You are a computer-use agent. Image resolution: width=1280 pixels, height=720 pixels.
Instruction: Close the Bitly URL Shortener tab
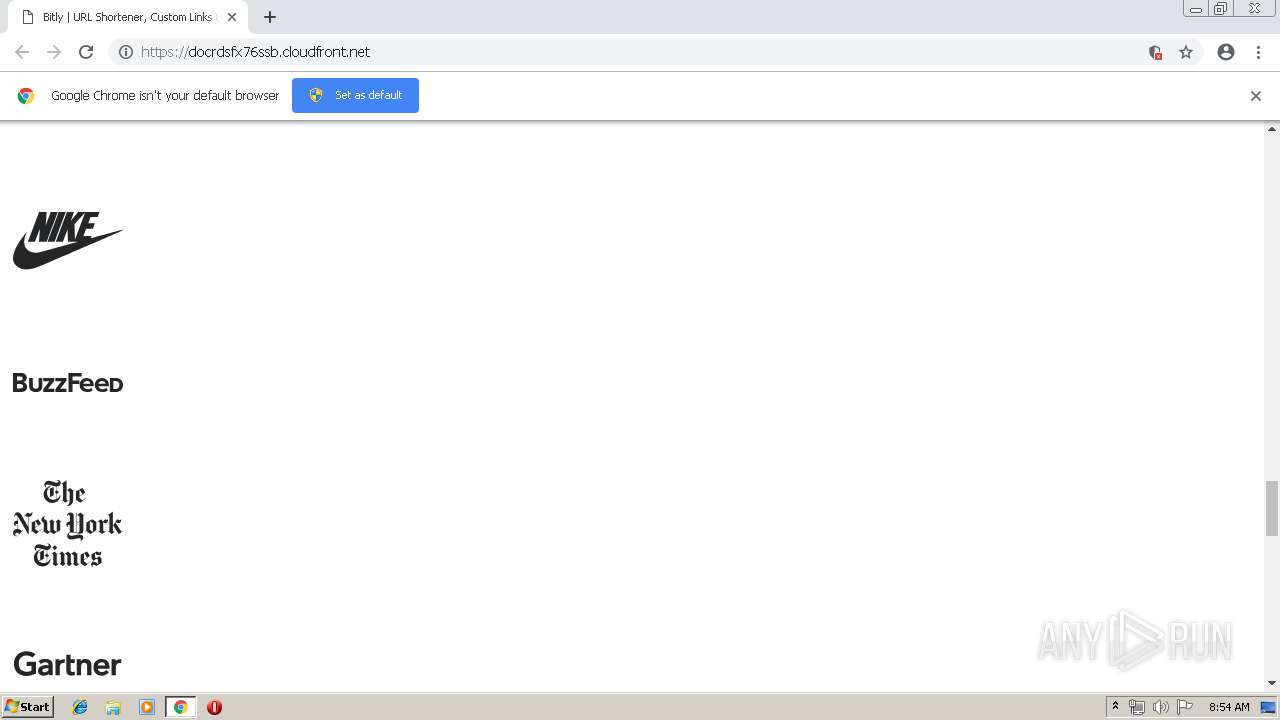pos(232,17)
